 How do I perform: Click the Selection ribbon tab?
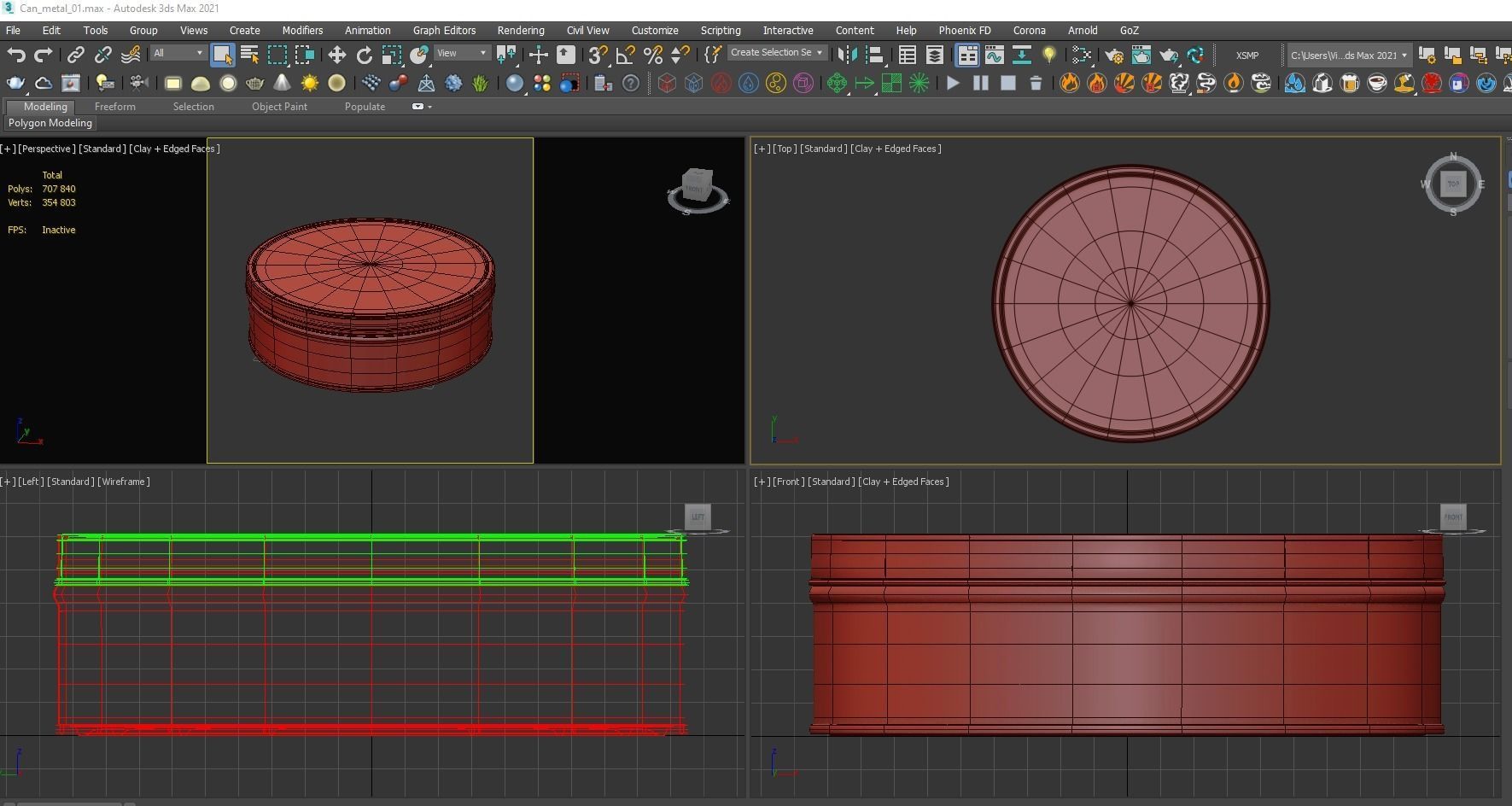click(194, 107)
